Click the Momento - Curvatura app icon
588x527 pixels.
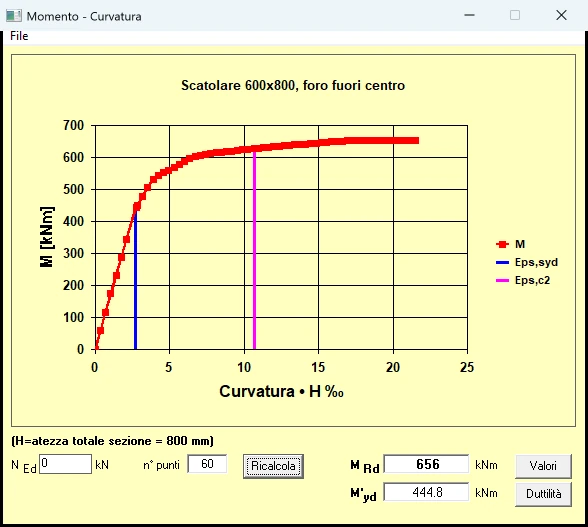tap(14, 16)
